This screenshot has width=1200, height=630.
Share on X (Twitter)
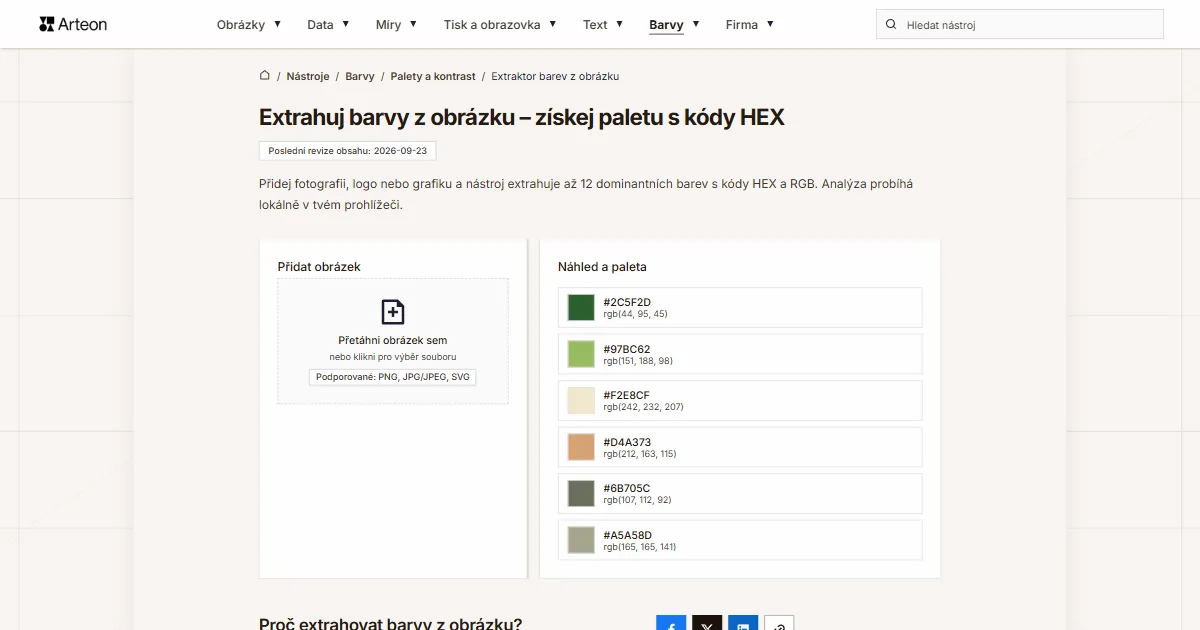(x=707, y=622)
